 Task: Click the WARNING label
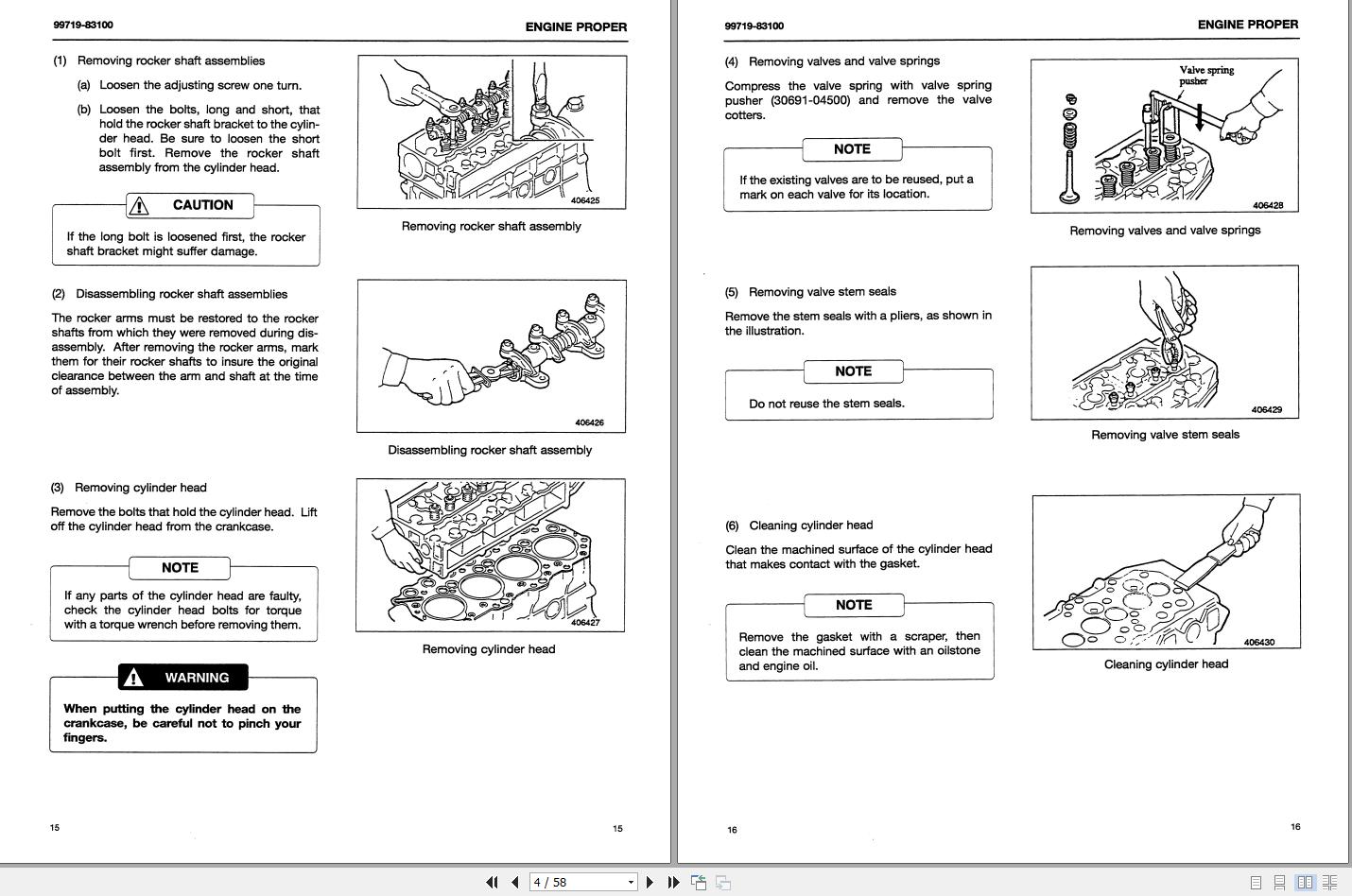pos(182,678)
